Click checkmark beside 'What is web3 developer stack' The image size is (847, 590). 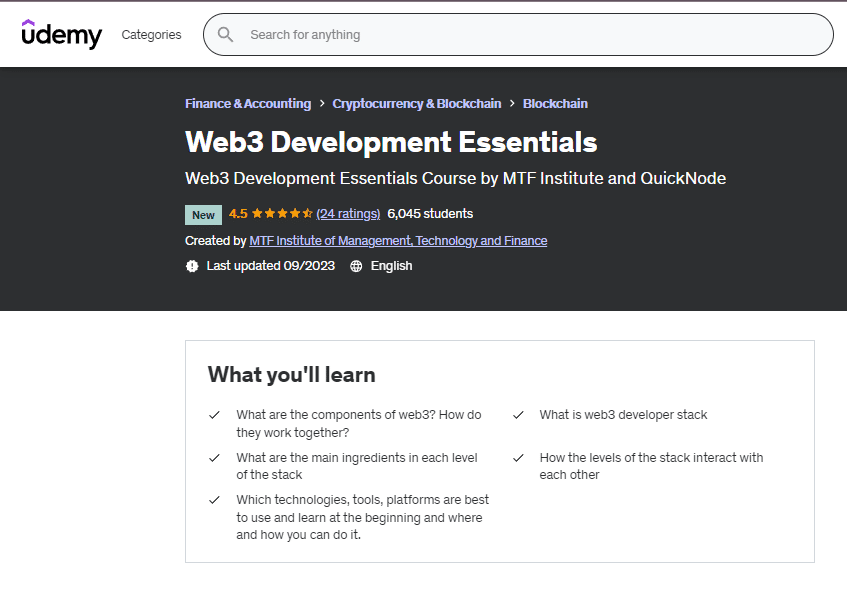(518, 415)
